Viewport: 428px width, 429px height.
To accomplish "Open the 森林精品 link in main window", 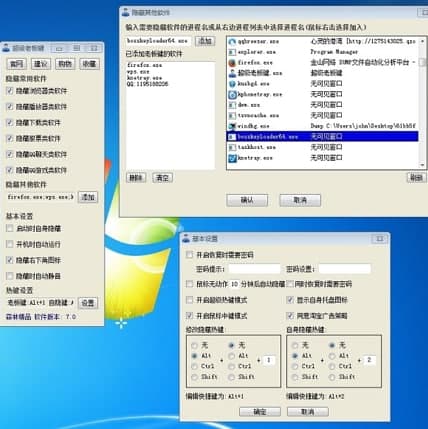I will coord(19,317).
